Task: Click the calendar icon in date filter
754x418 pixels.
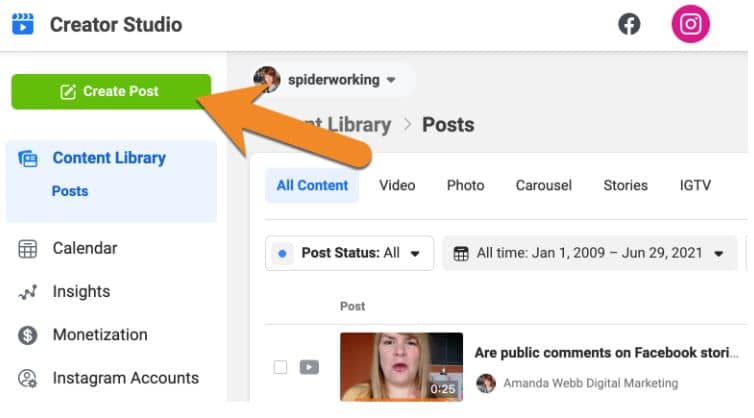Action: 461,253
